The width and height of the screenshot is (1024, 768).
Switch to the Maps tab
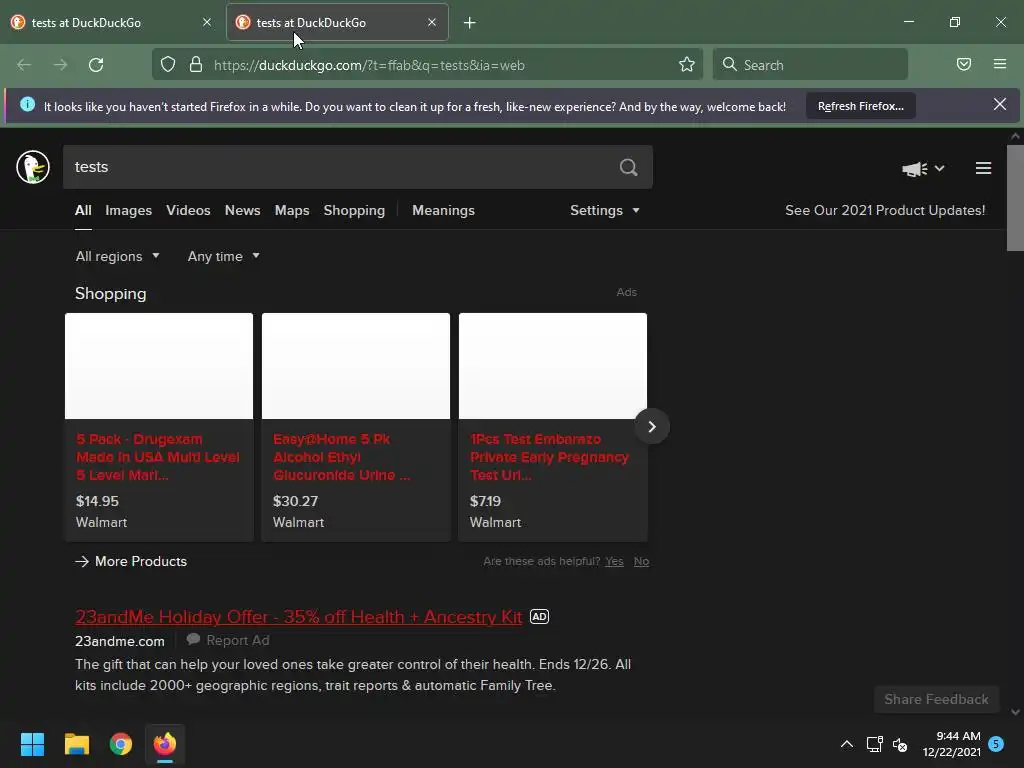tap(292, 210)
